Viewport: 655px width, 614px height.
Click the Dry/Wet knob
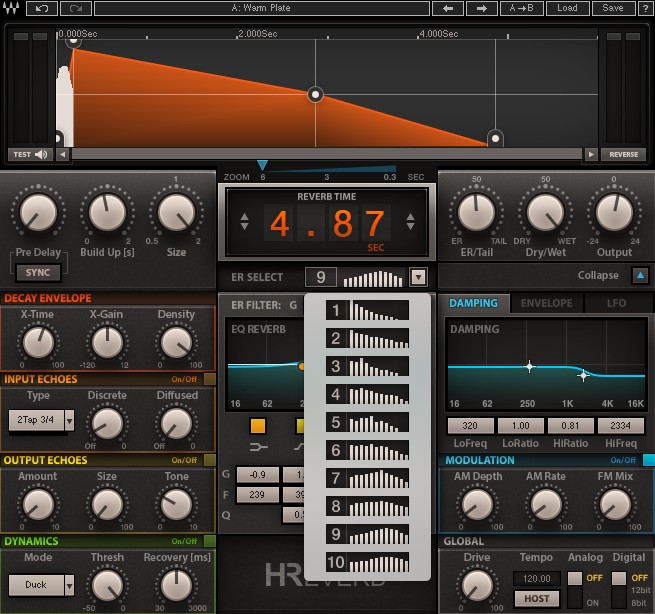point(545,213)
